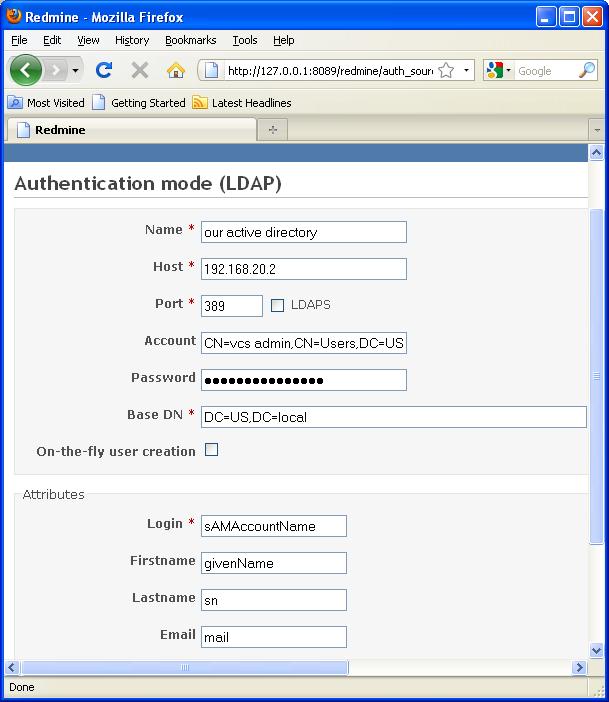Click the horizontal scrollbar right arrow
Screen dimensions: 609x702
[x=579, y=668]
